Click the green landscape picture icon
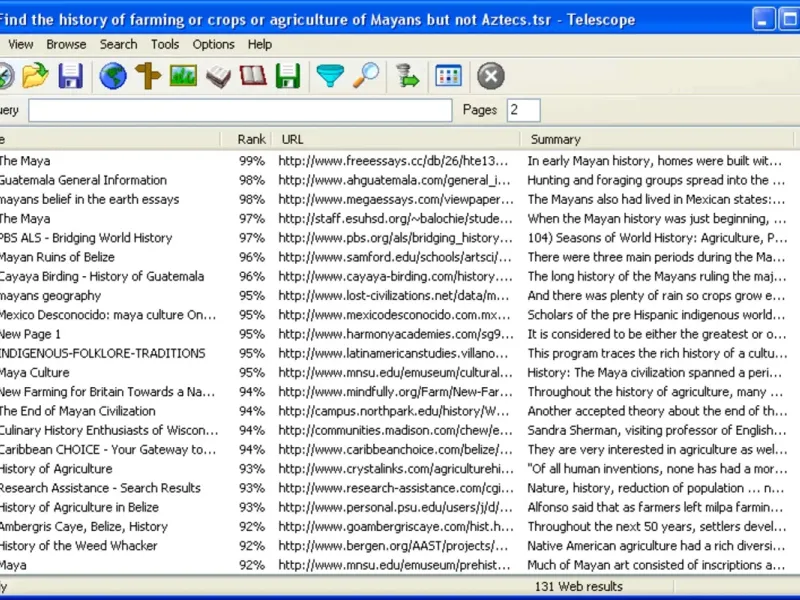Viewport: 800px width, 600px height. pyautogui.click(x=183, y=76)
